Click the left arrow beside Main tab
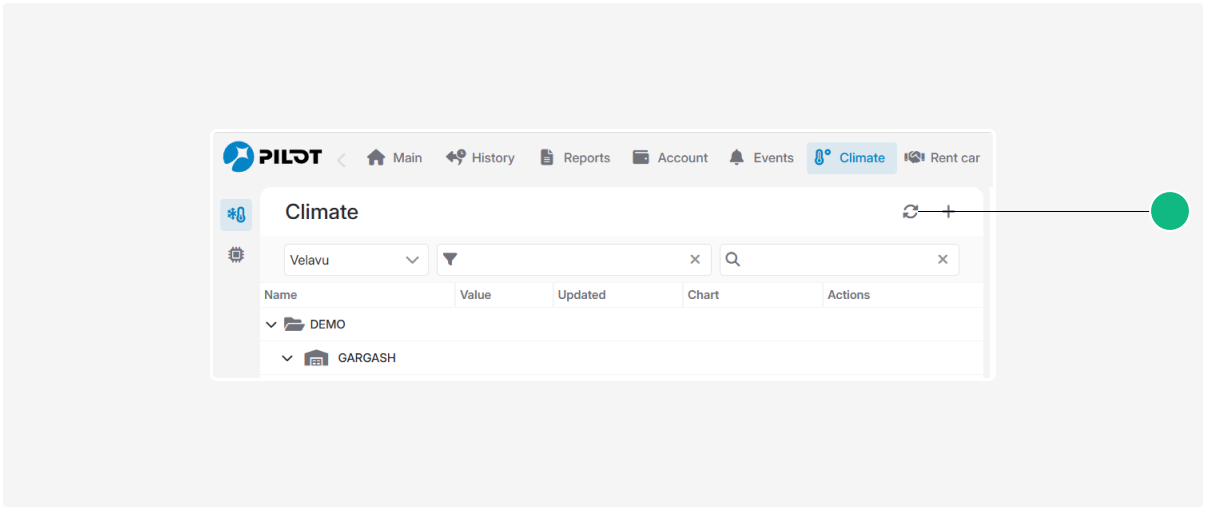The image size is (1212, 510). (x=342, y=159)
